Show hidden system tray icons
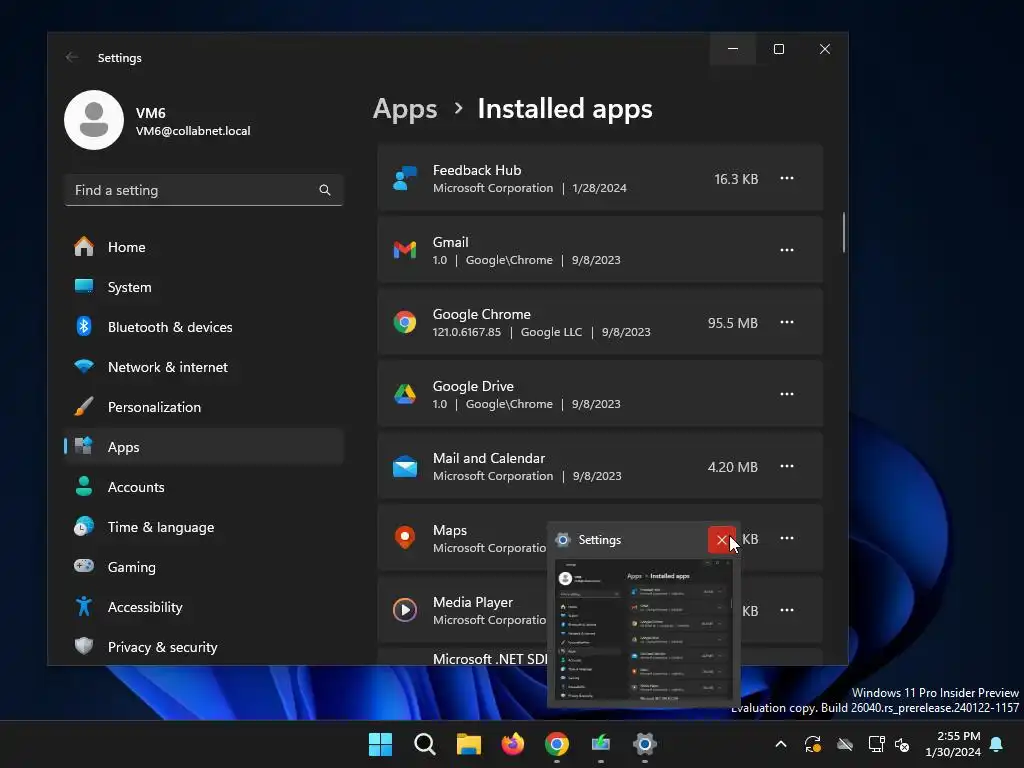 (x=780, y=744)
